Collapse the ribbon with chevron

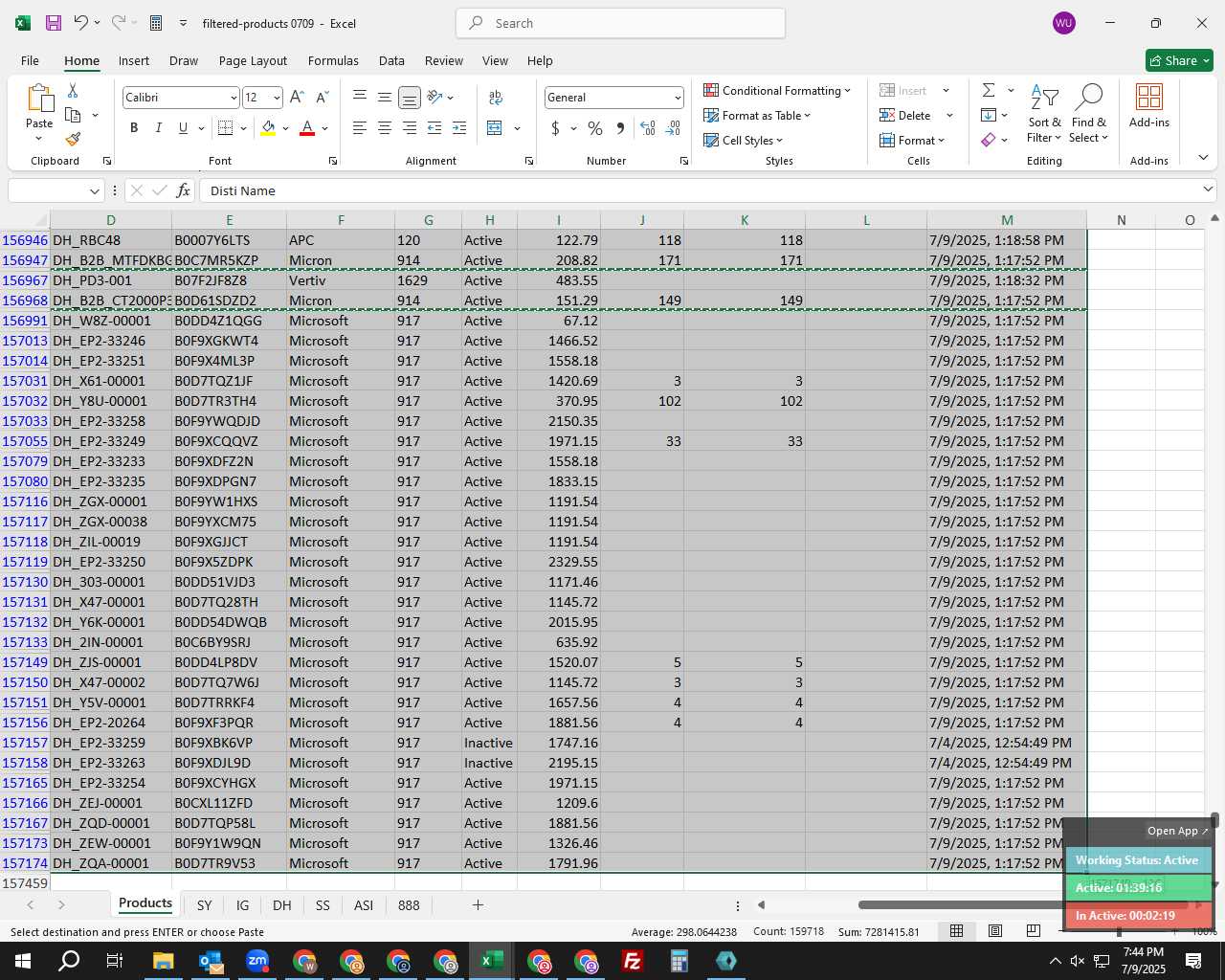(1203, 158)
